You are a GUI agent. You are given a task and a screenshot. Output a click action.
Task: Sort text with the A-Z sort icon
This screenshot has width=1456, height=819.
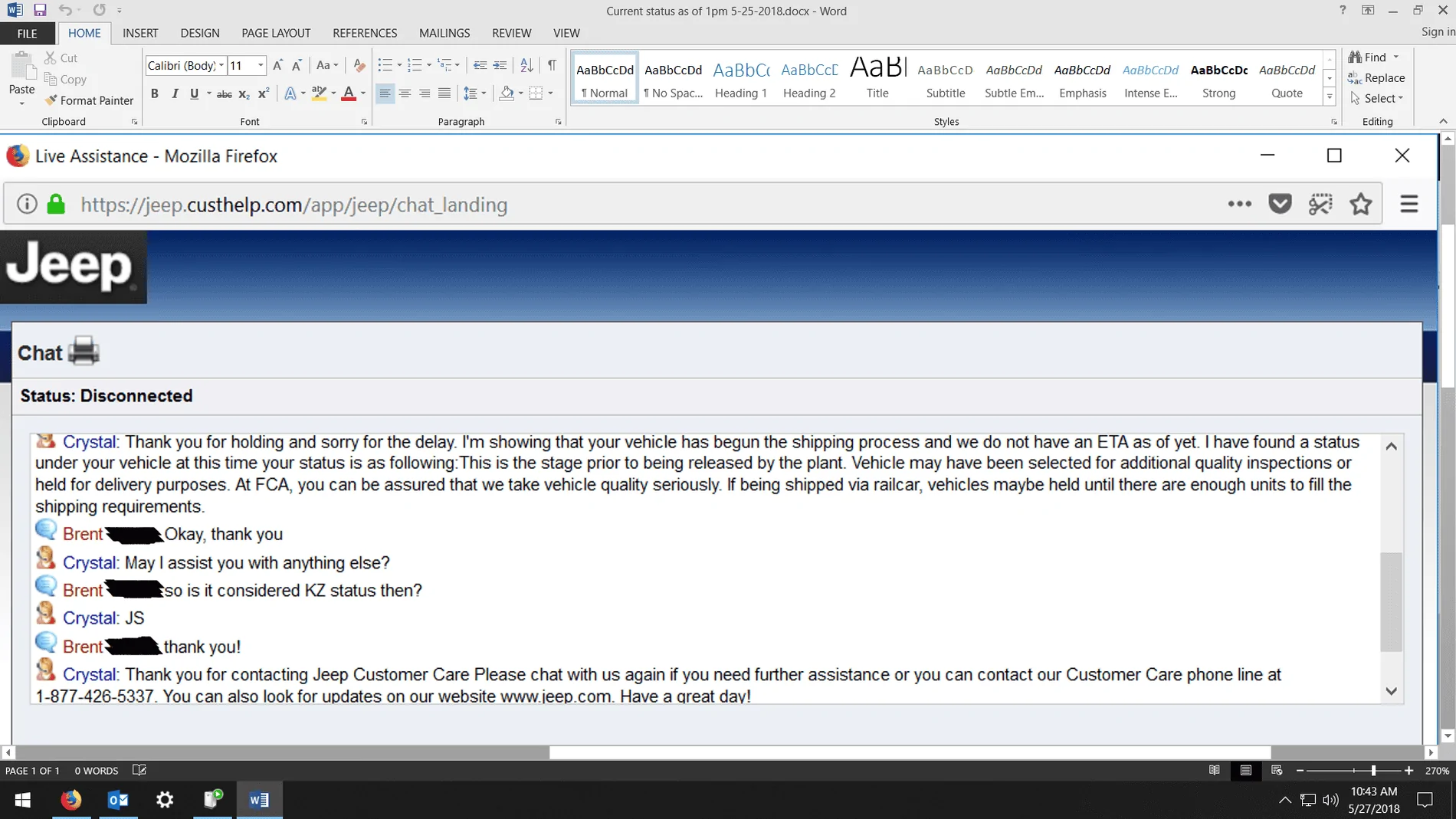[x=526, y=66]
